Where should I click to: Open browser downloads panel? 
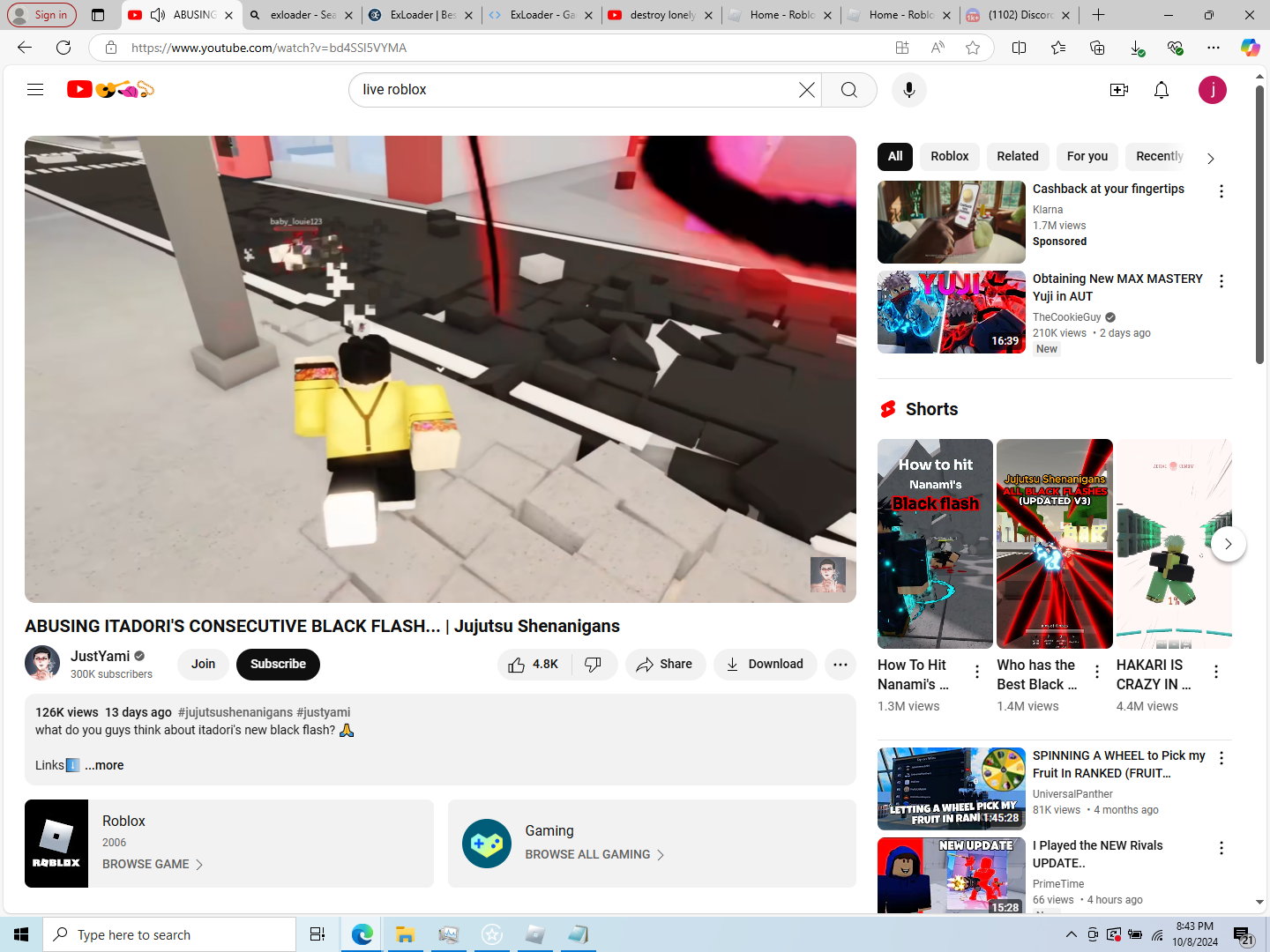click(x=1136, y=48)
